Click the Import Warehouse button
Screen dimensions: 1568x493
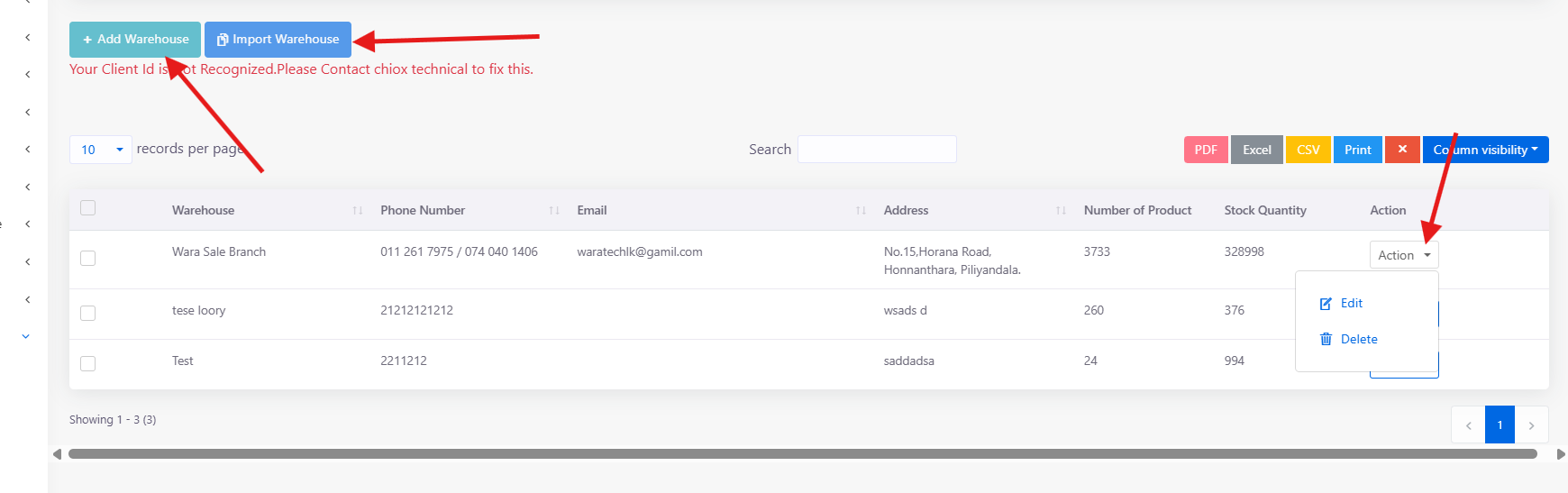278,40
